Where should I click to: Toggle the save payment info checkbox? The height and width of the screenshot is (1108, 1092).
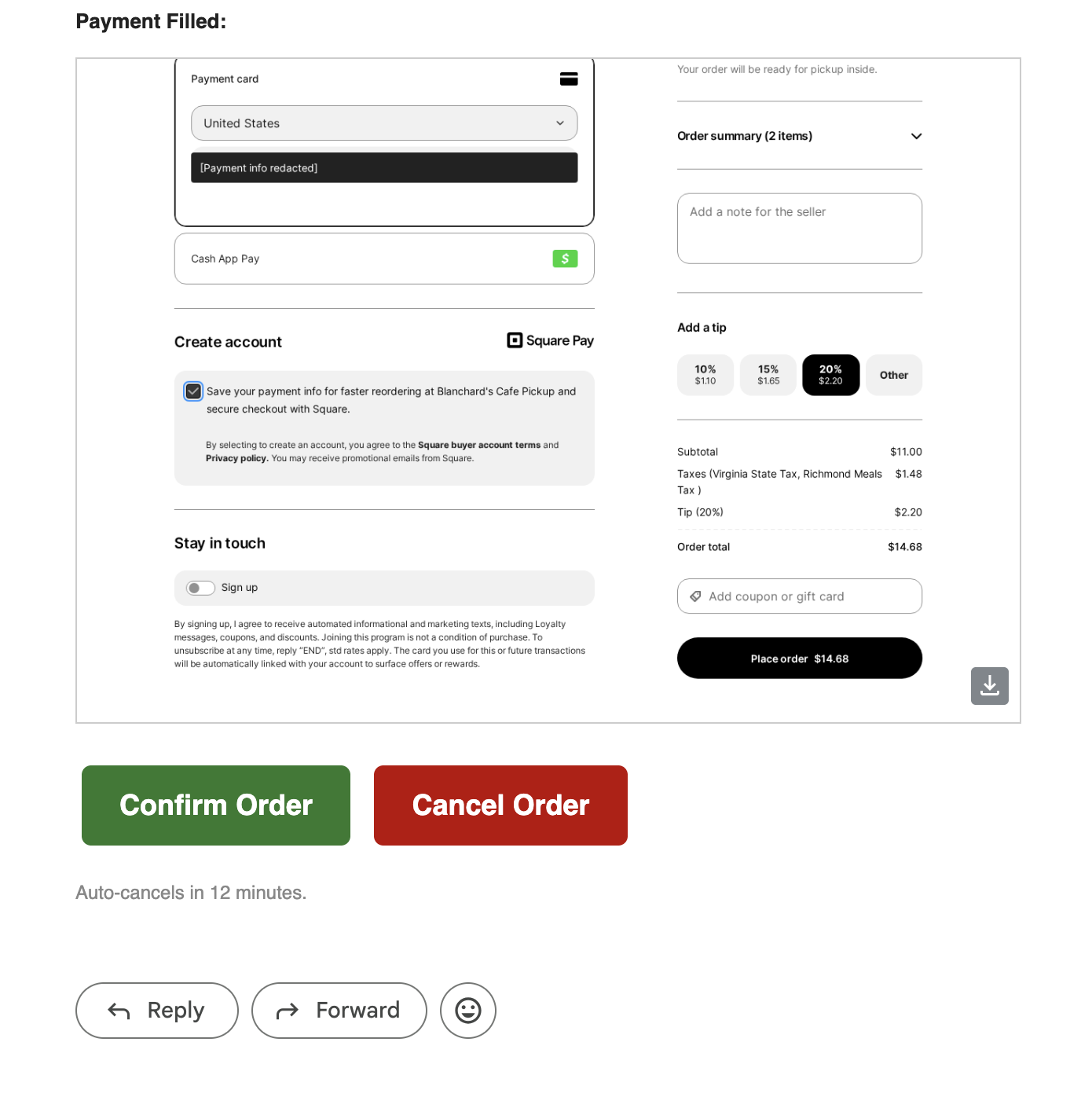click(193, 391)
